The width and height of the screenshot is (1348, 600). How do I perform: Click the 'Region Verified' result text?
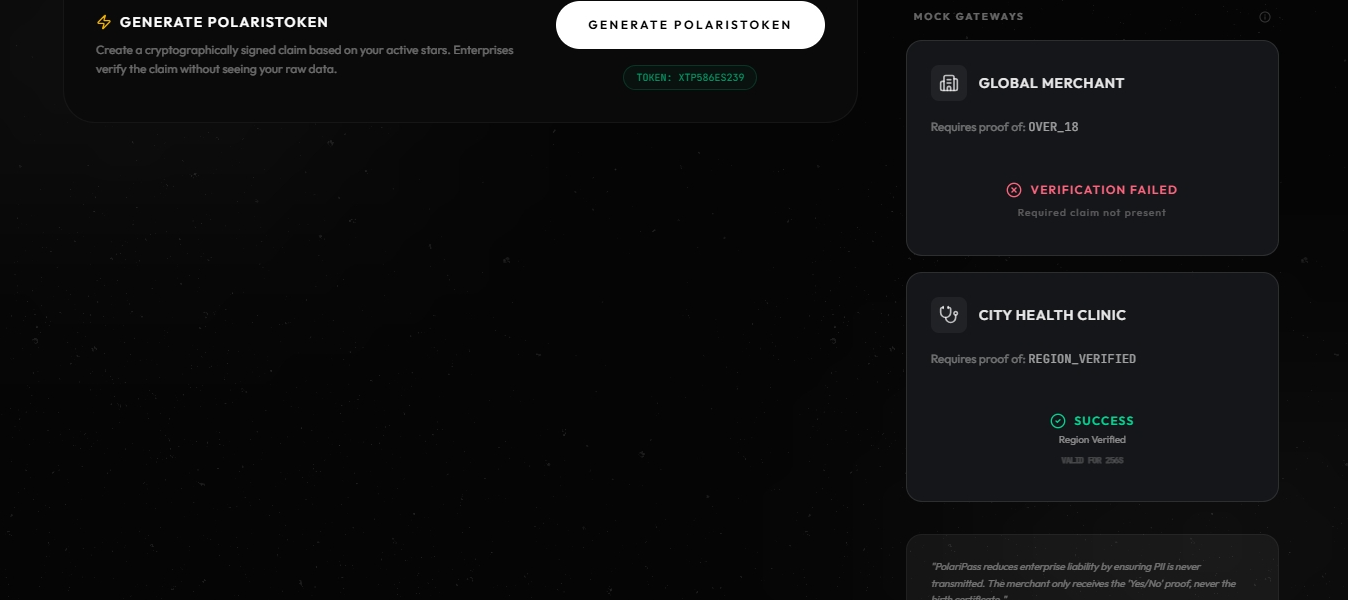(x=1092, y=440)
